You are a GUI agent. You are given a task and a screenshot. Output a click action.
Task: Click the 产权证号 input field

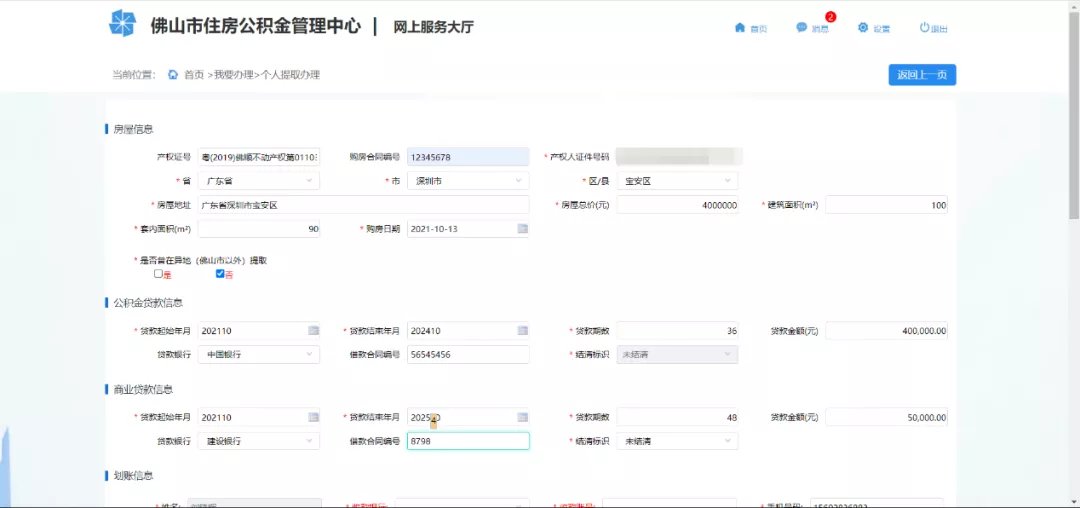point(258,157)
